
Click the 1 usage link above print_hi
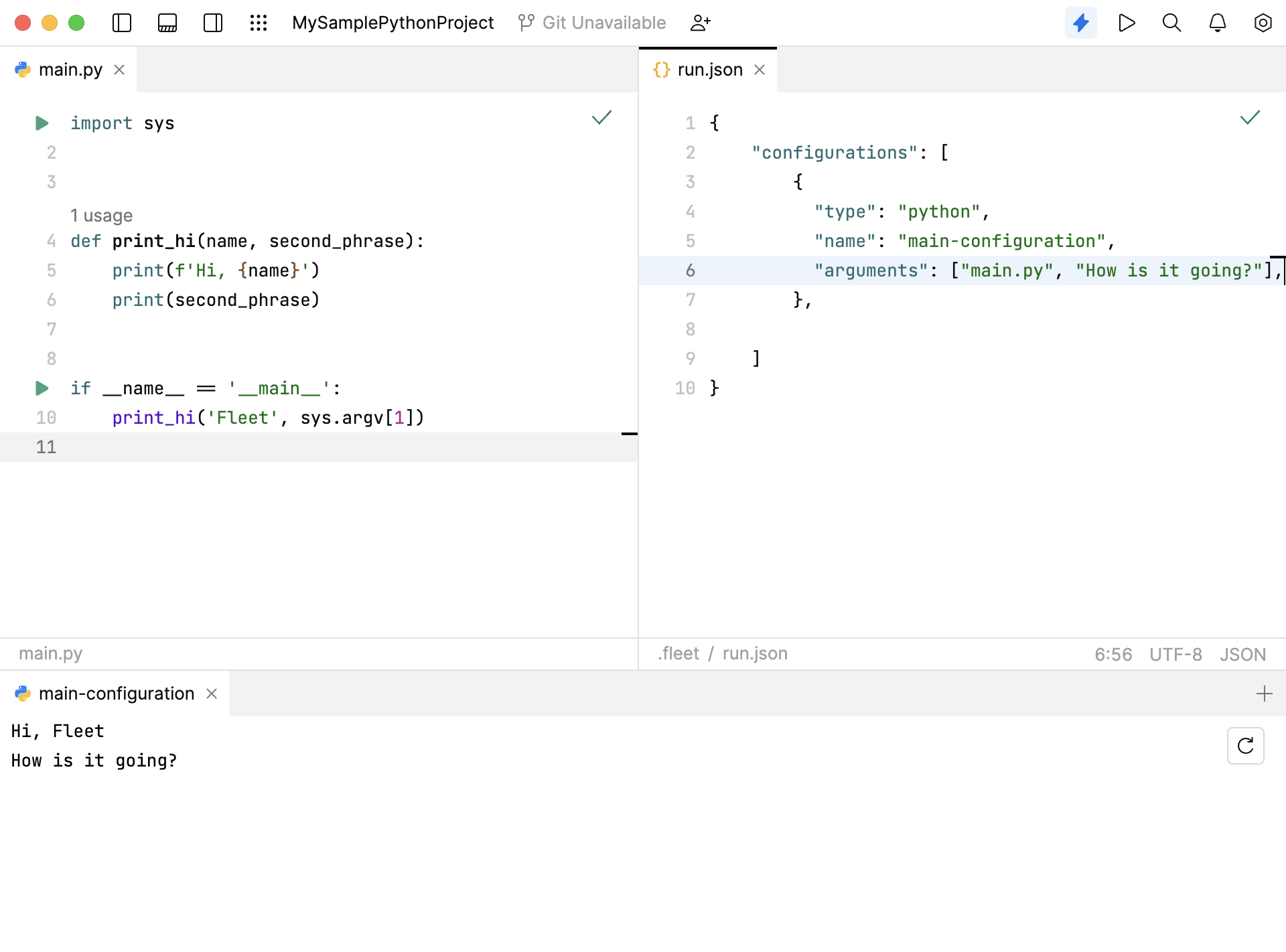(x=101, y=215)
